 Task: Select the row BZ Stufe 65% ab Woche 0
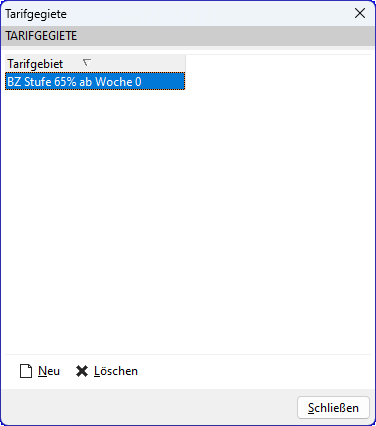point(95,81)
